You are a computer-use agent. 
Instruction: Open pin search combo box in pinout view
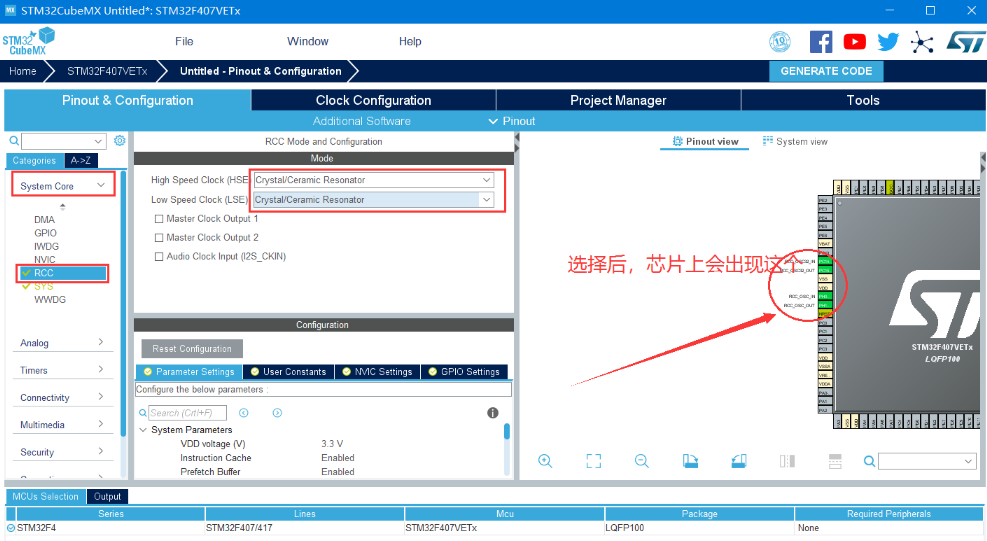point(927,462)
